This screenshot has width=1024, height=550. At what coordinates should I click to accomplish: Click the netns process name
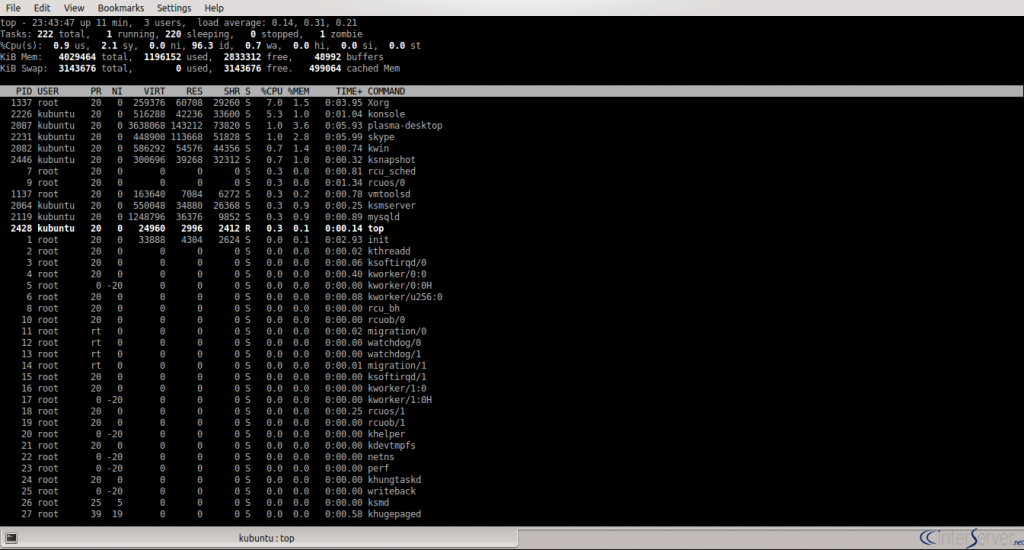click(x=381, y=457)
